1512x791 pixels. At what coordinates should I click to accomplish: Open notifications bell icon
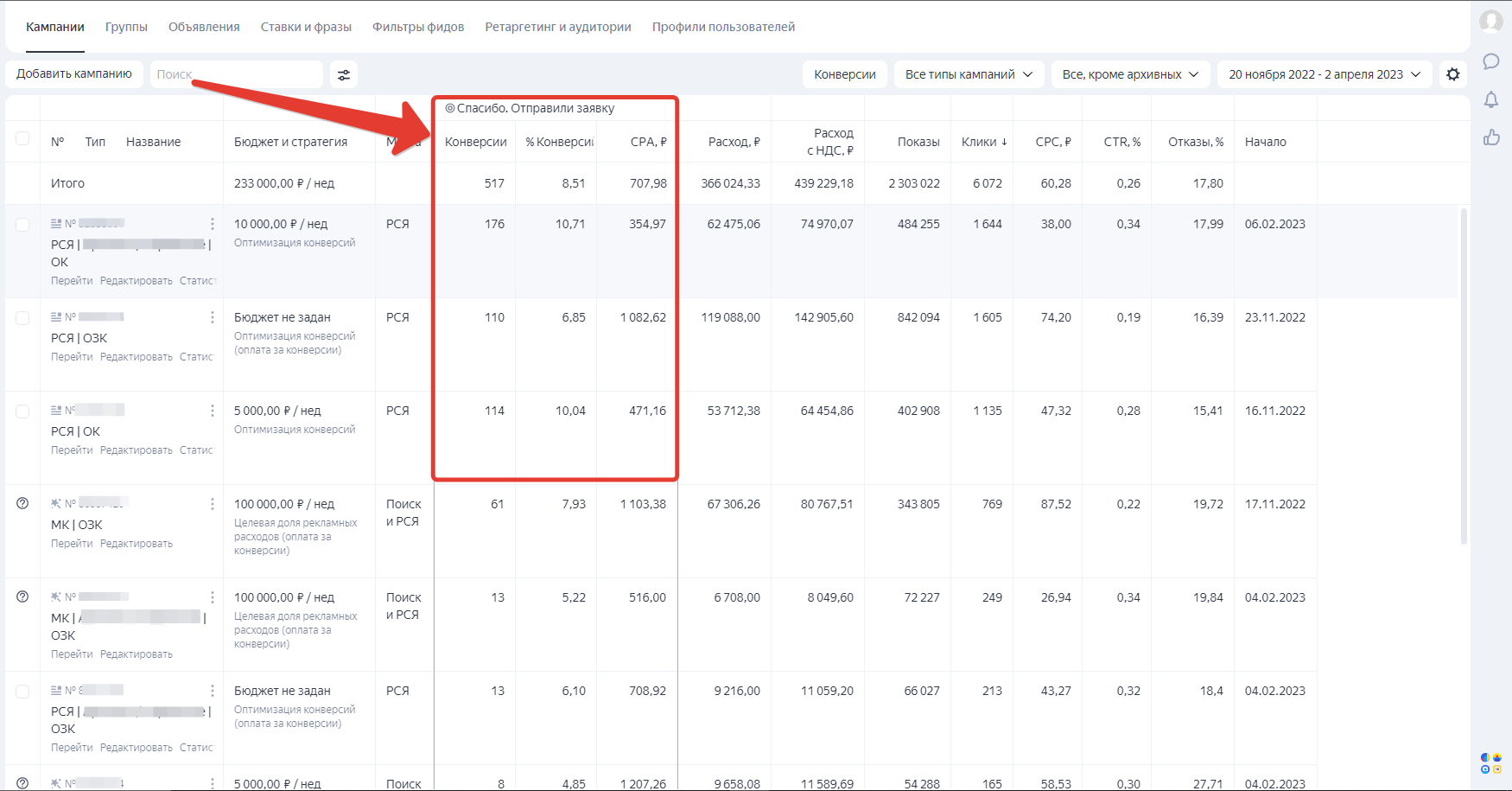pyautogui.click(x=1491, y=99)
